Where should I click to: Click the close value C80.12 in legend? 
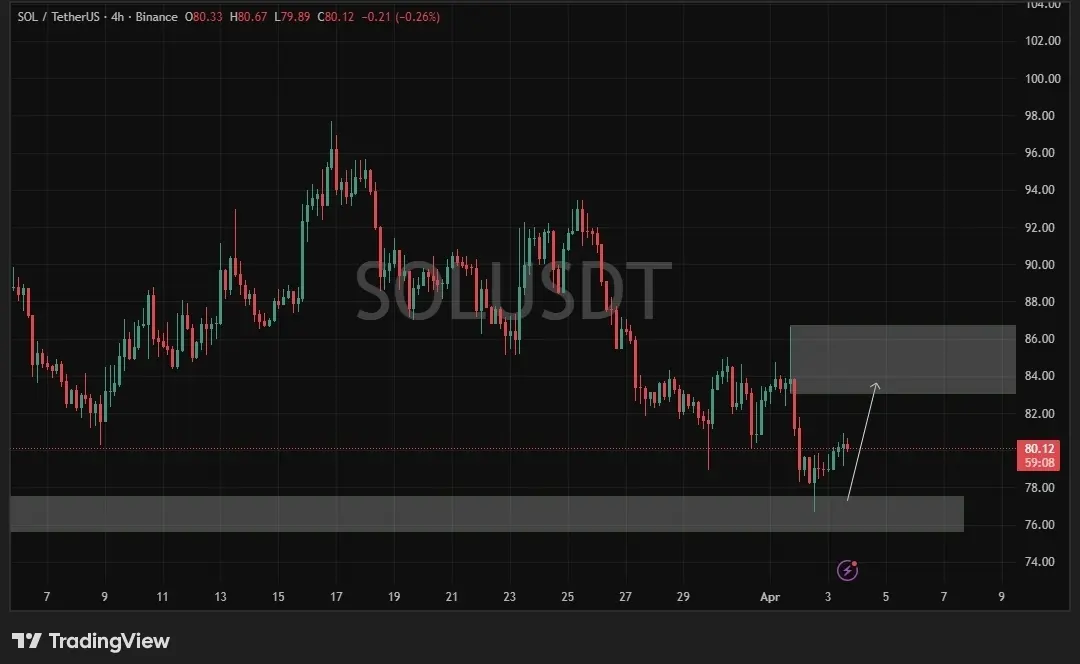click(335, 17)
